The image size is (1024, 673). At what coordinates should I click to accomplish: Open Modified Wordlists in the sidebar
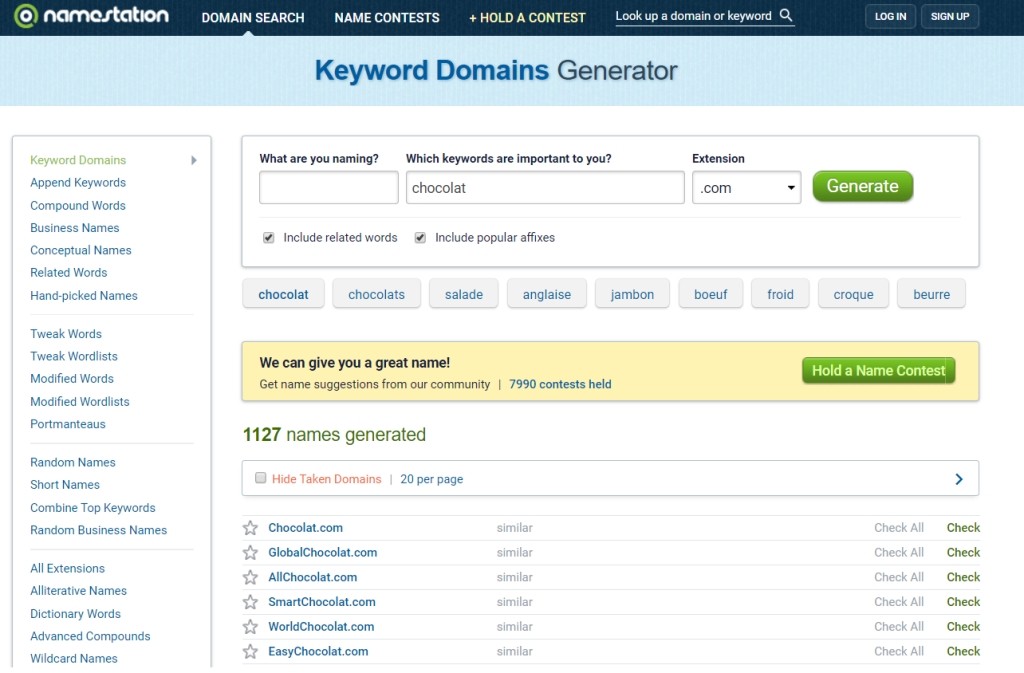click(80, 401)
